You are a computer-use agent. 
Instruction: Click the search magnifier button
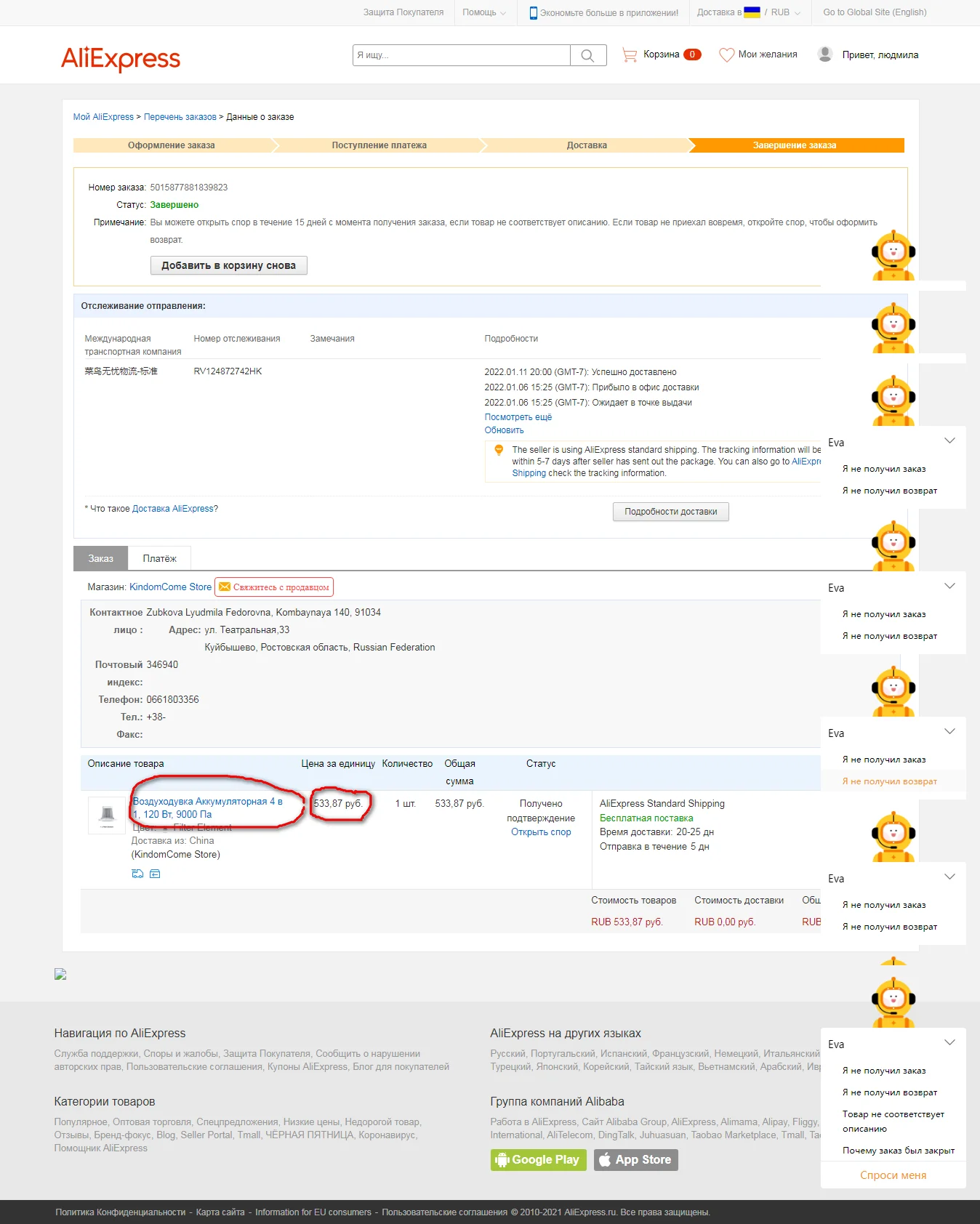[x=588, y=55]
